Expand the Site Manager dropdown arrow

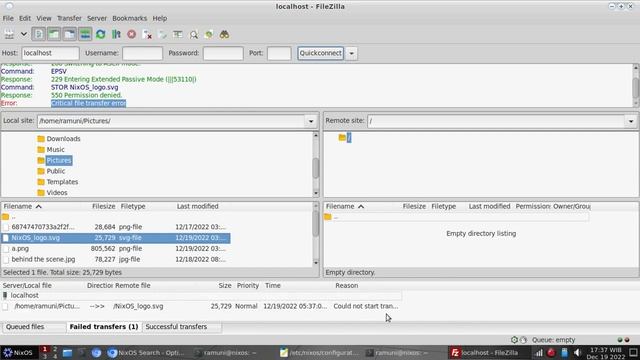point(24,34)
